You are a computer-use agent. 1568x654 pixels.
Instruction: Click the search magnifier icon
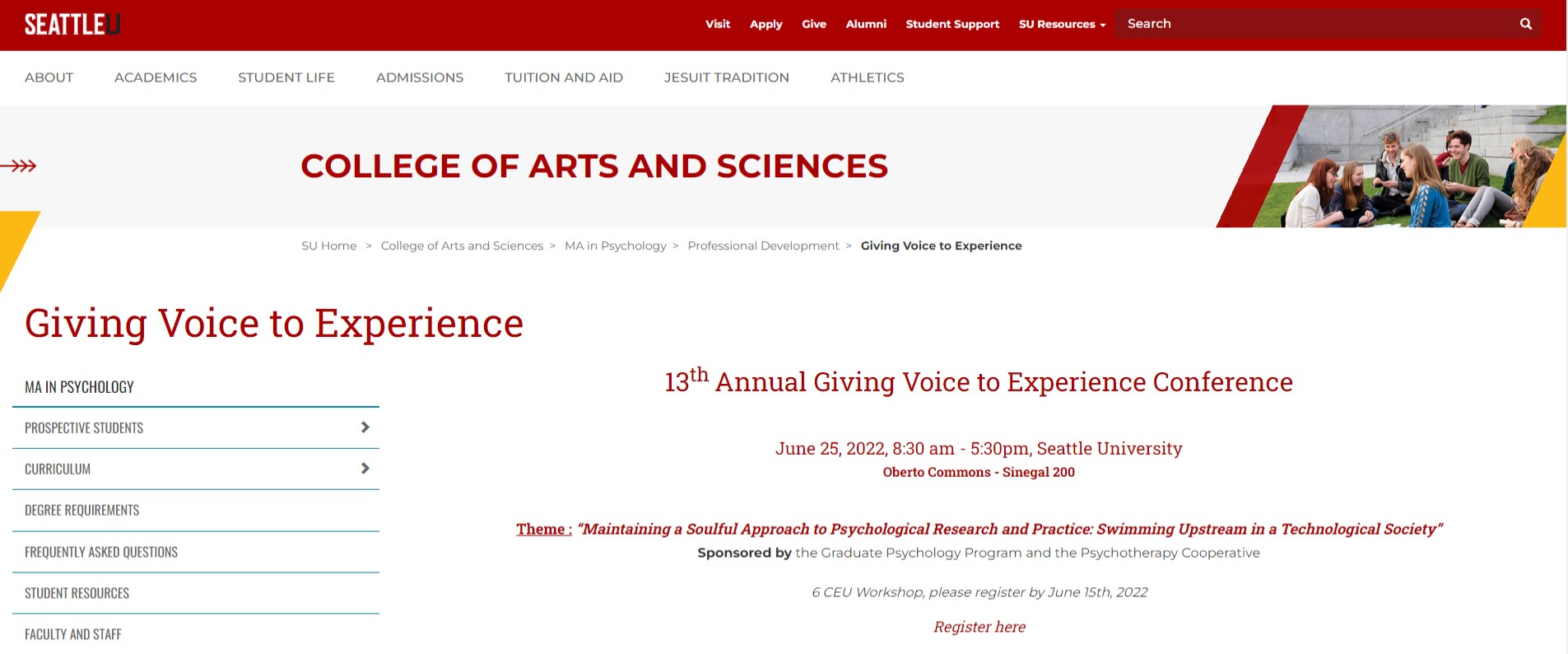1525,24
